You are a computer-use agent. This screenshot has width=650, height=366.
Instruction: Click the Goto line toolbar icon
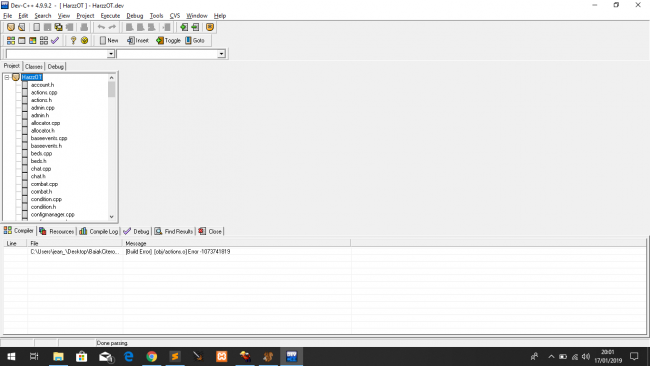167,27
